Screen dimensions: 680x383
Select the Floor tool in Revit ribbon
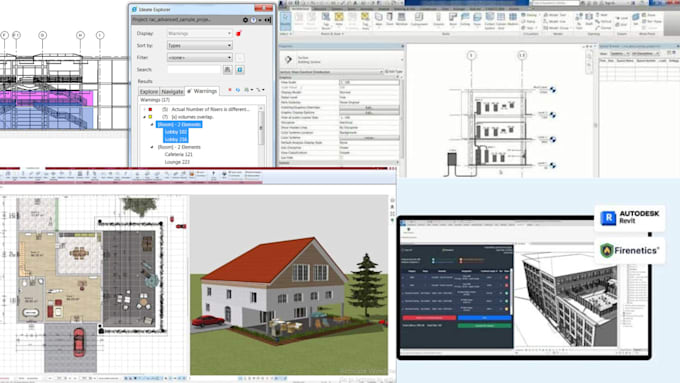[x=477, y=20]
